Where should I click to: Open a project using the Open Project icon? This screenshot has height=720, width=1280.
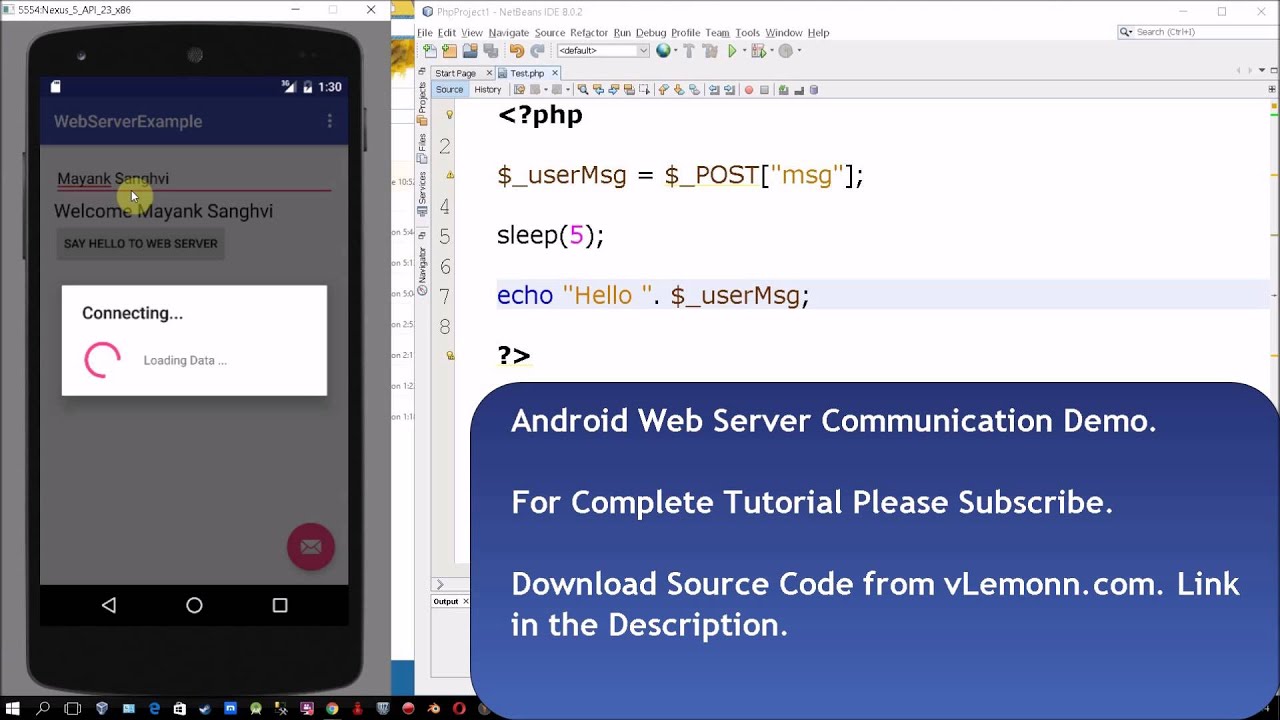coord(470,51)
